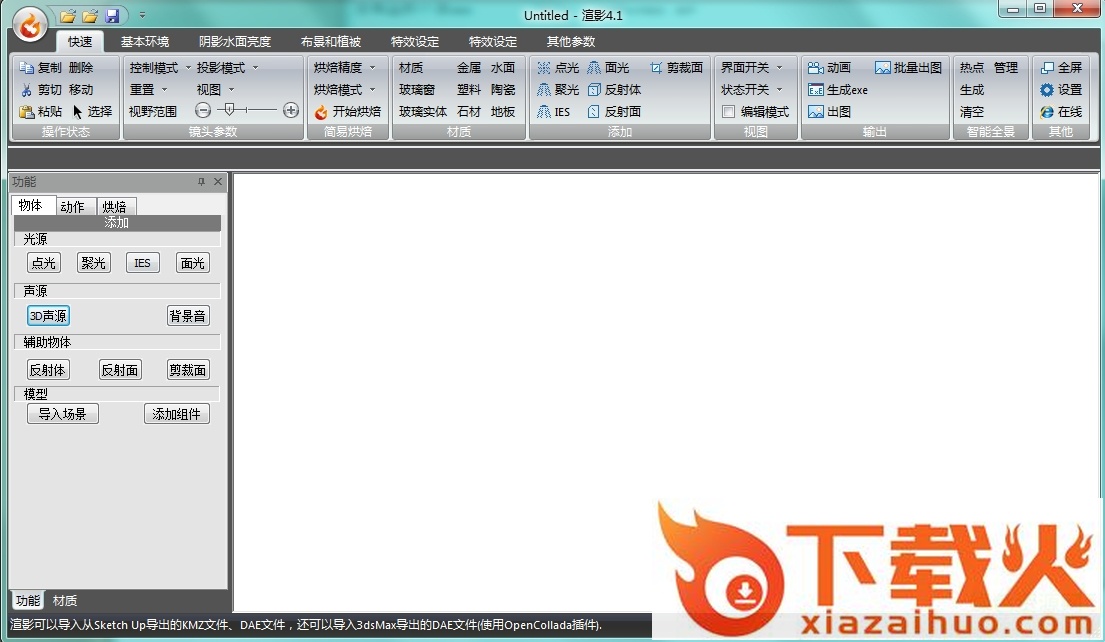Click 批量出图 batch render
1105x642 pixels.
(908, 68)
